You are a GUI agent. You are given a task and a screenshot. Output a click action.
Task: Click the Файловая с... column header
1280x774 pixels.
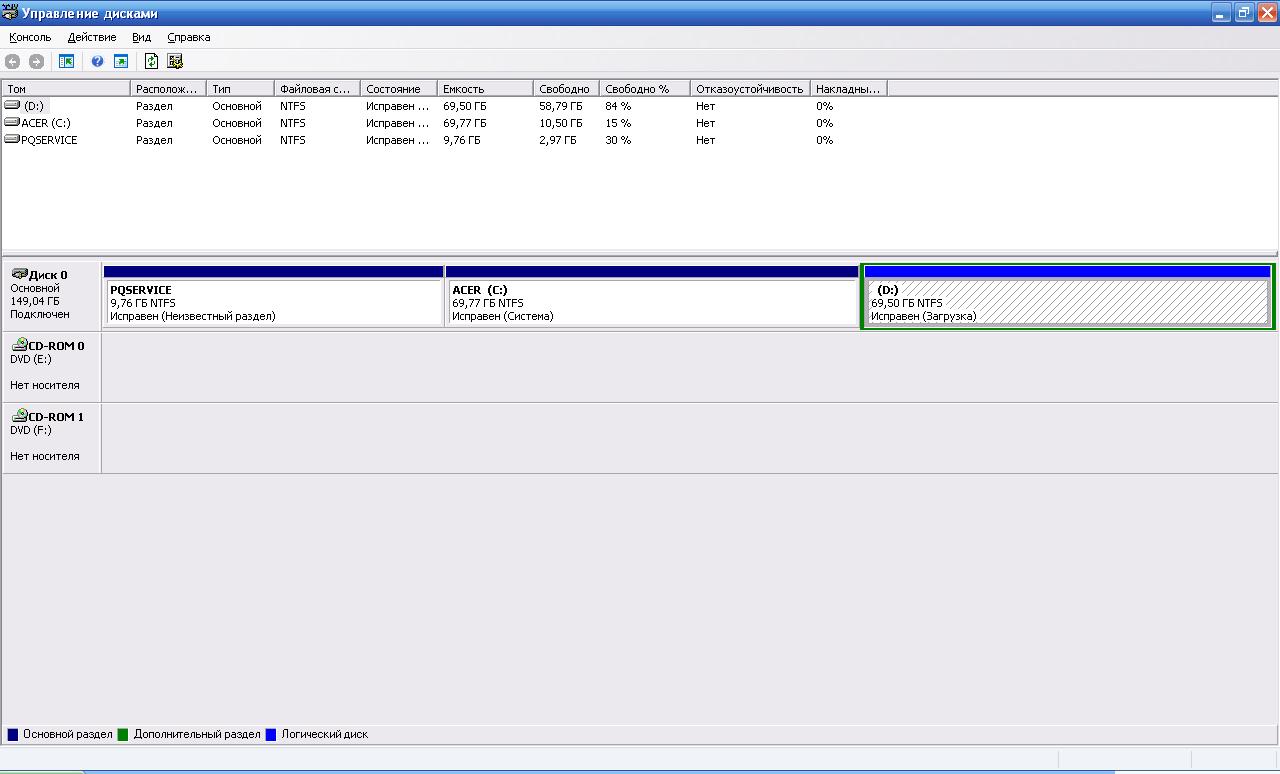coord(318,89)
